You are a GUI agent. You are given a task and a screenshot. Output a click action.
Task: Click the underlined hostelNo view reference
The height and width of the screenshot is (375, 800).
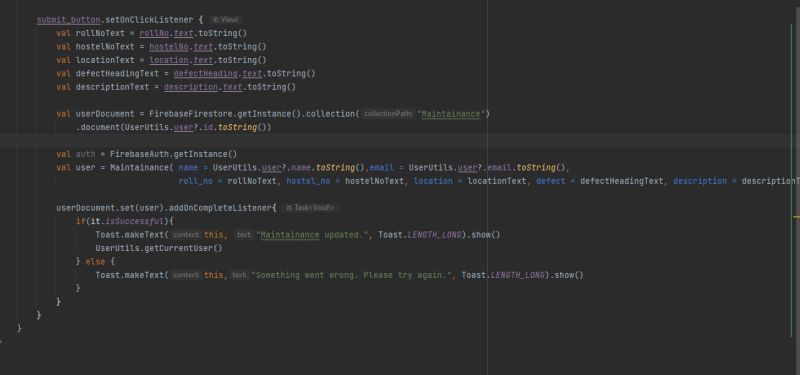(168, 47)
